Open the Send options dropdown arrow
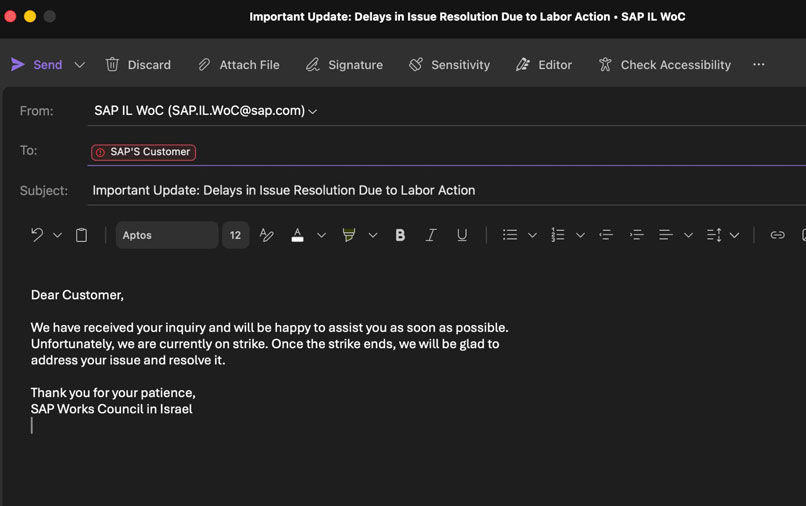 [x=80, y=65]
